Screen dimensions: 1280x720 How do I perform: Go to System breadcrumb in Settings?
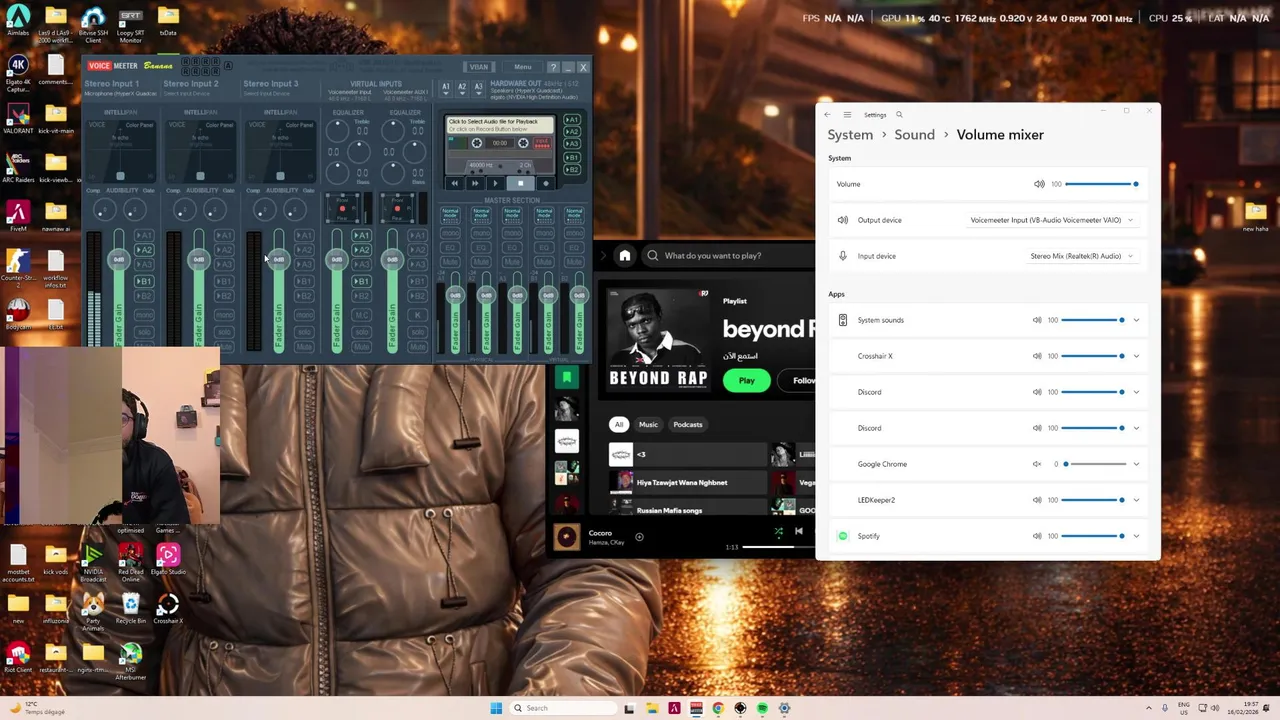[x=850, y=135]
